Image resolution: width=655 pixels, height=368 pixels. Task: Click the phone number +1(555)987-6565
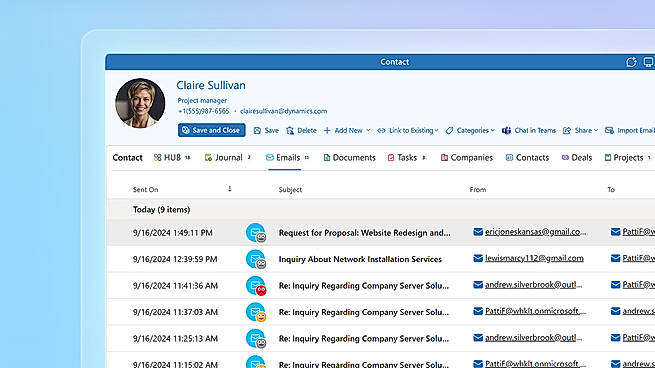point(203,111)
